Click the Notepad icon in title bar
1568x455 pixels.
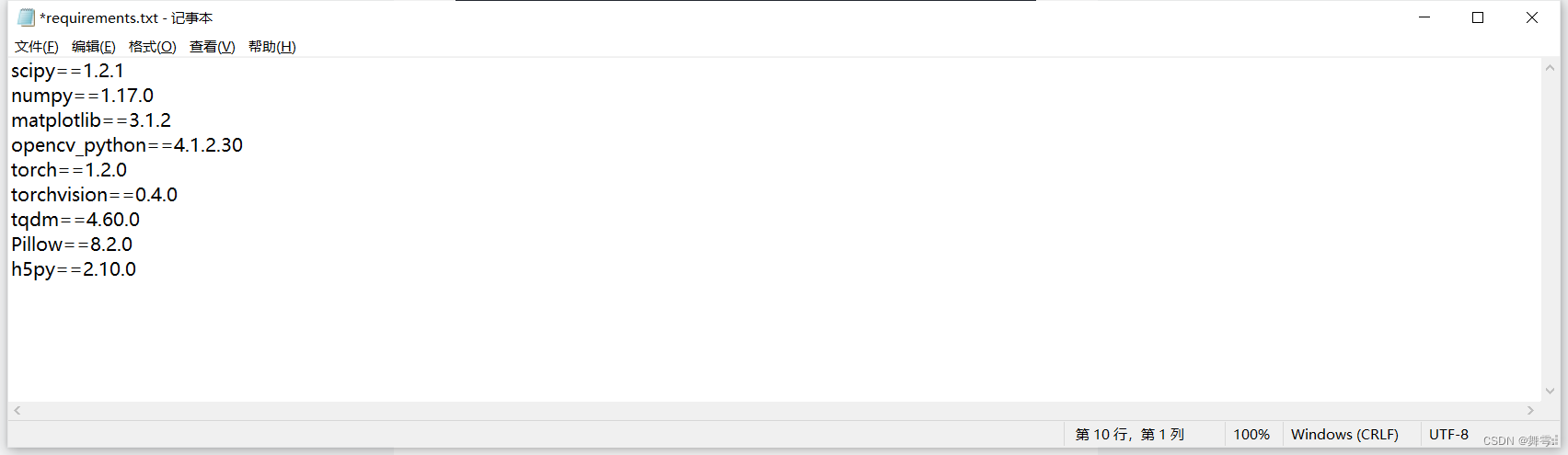[26, 17]
